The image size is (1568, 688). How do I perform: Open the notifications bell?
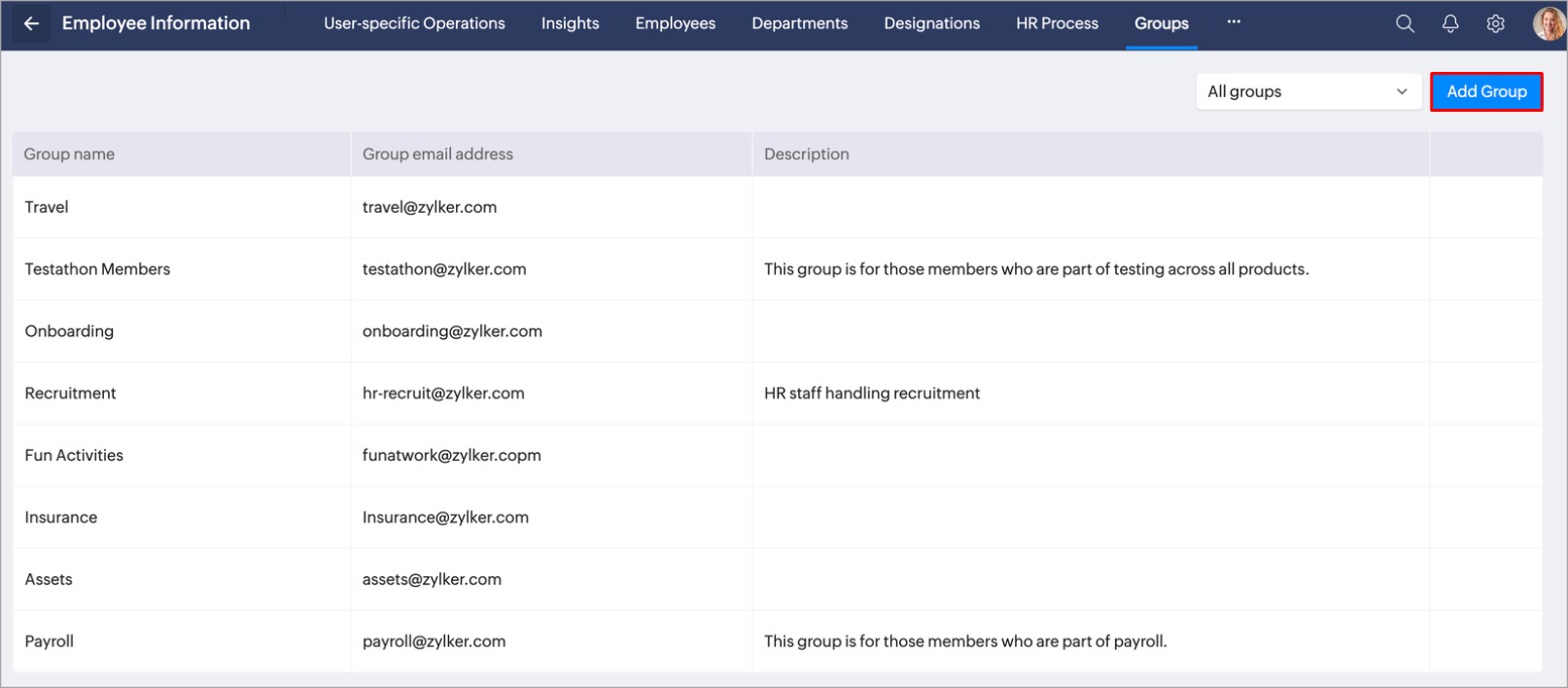tap(1449, 23)
